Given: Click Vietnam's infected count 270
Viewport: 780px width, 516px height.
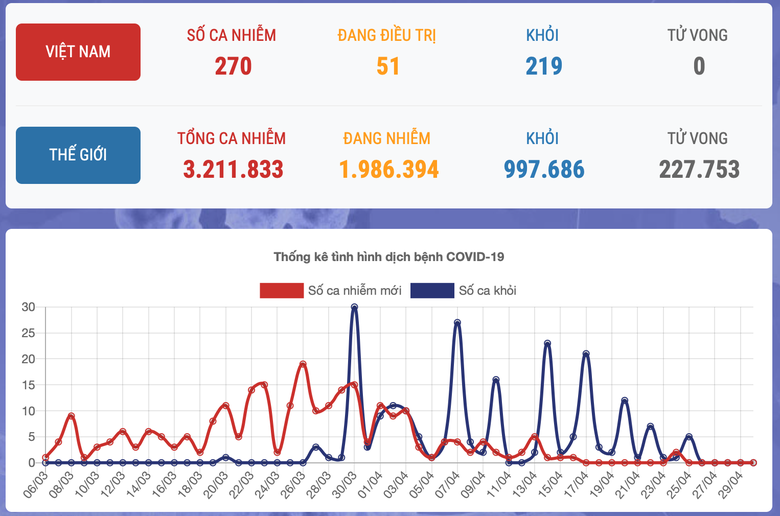Looking at the screenshot, I should [232, 66].
